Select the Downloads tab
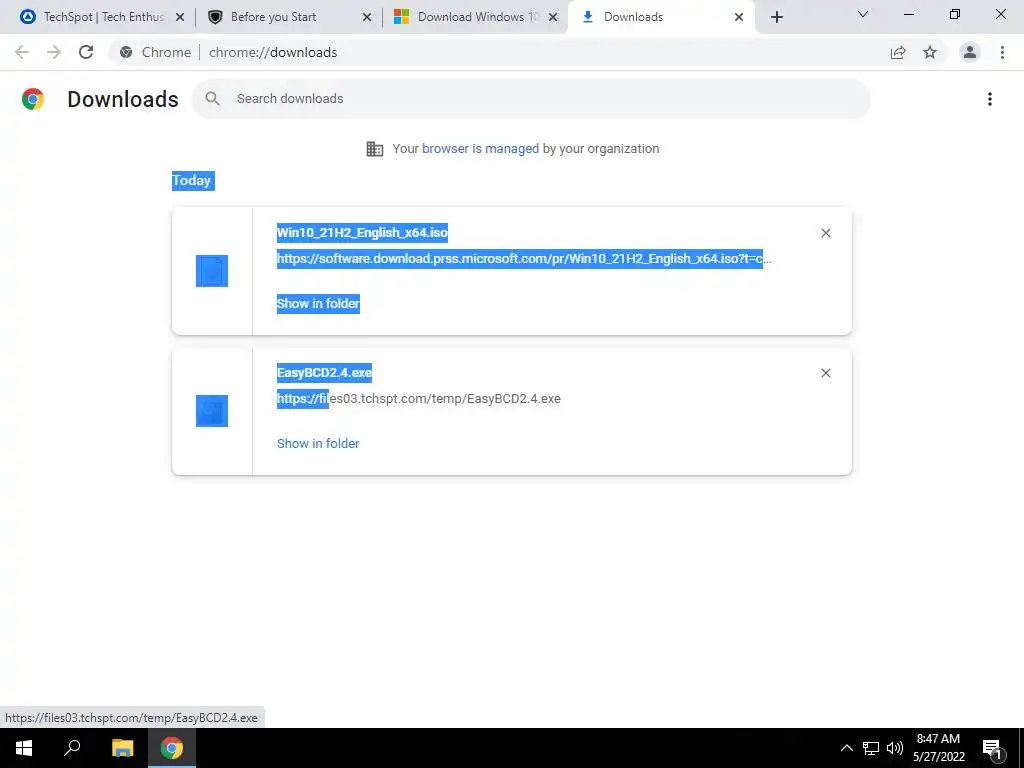Viewport: 1024px width, 768px height. 660,17
